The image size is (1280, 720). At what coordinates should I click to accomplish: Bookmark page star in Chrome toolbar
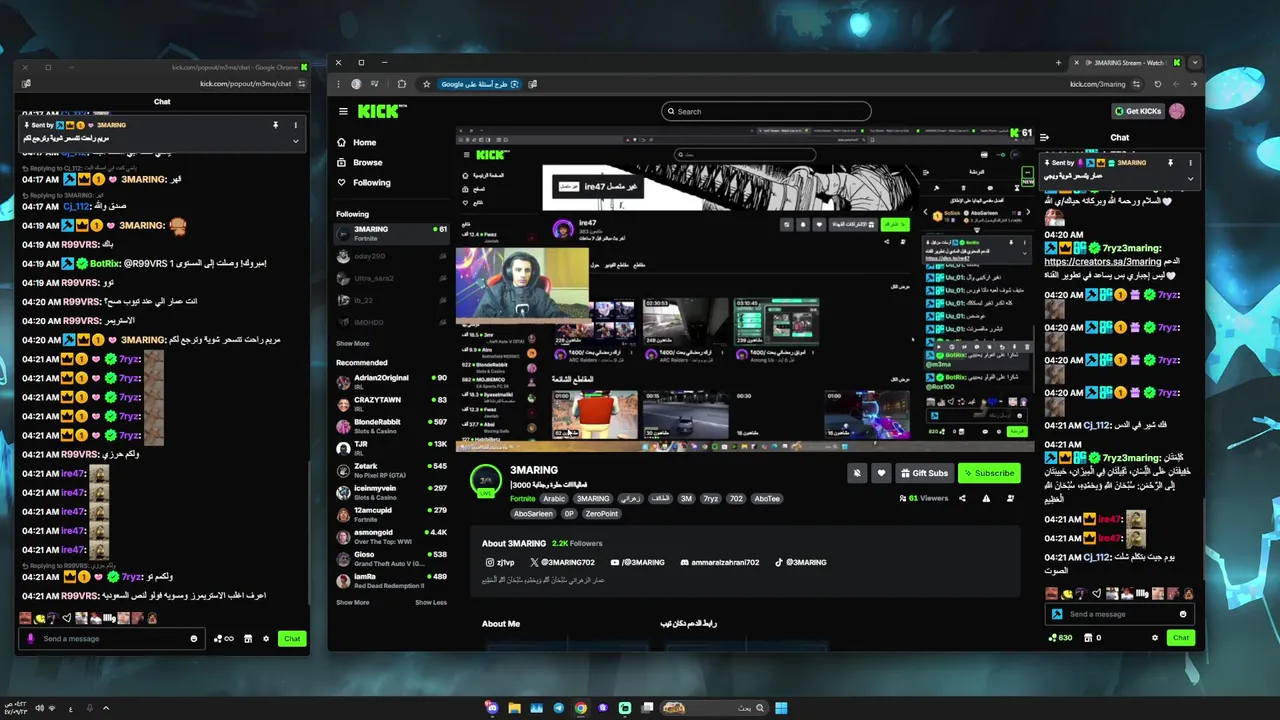click(426, 84)
